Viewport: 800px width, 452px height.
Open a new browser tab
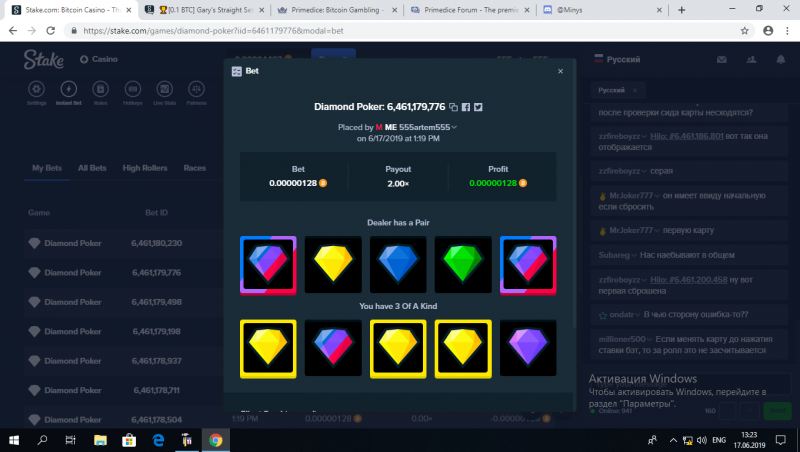tap(682, 10)
